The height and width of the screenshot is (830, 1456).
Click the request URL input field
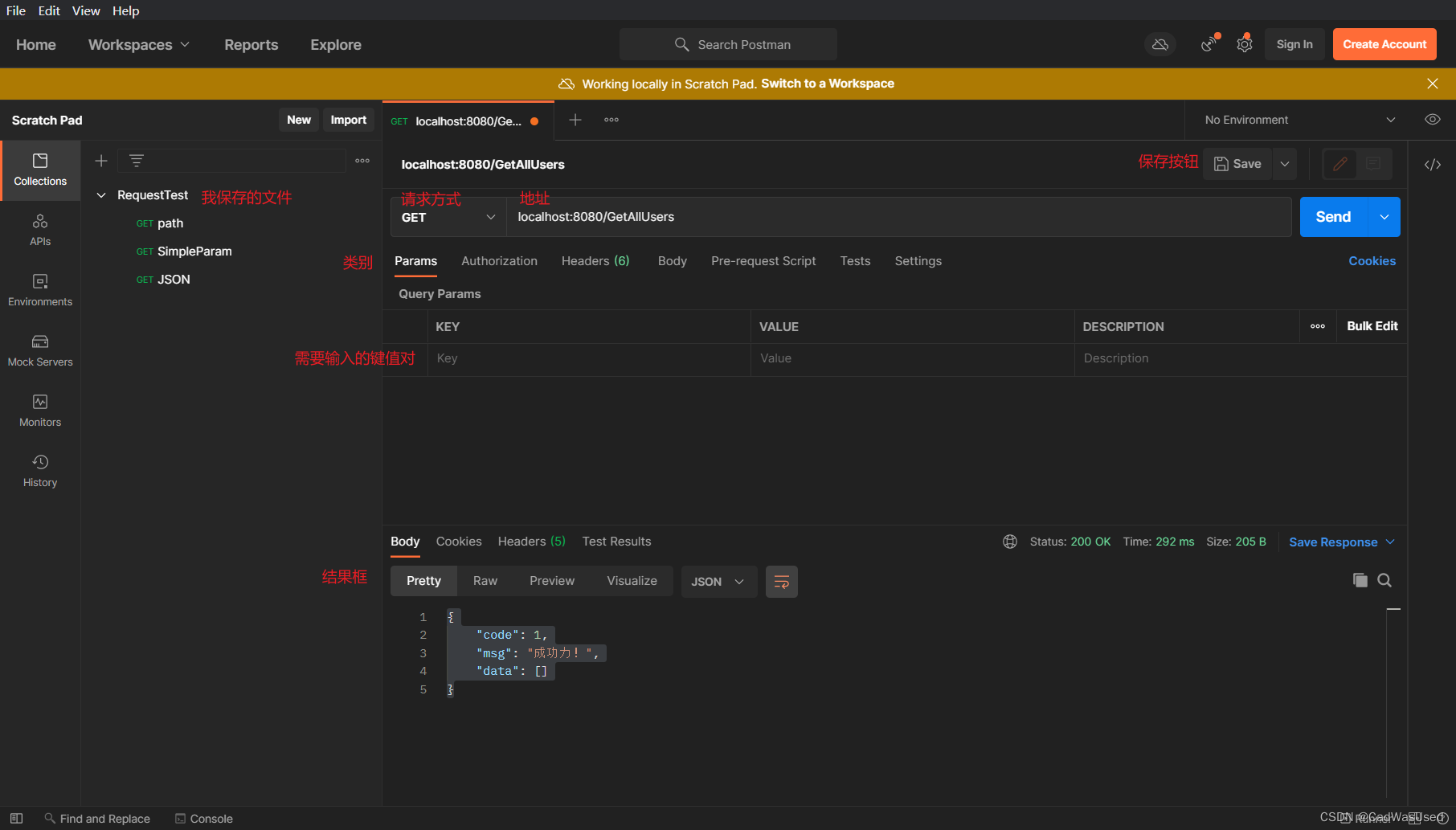(898, 217)
